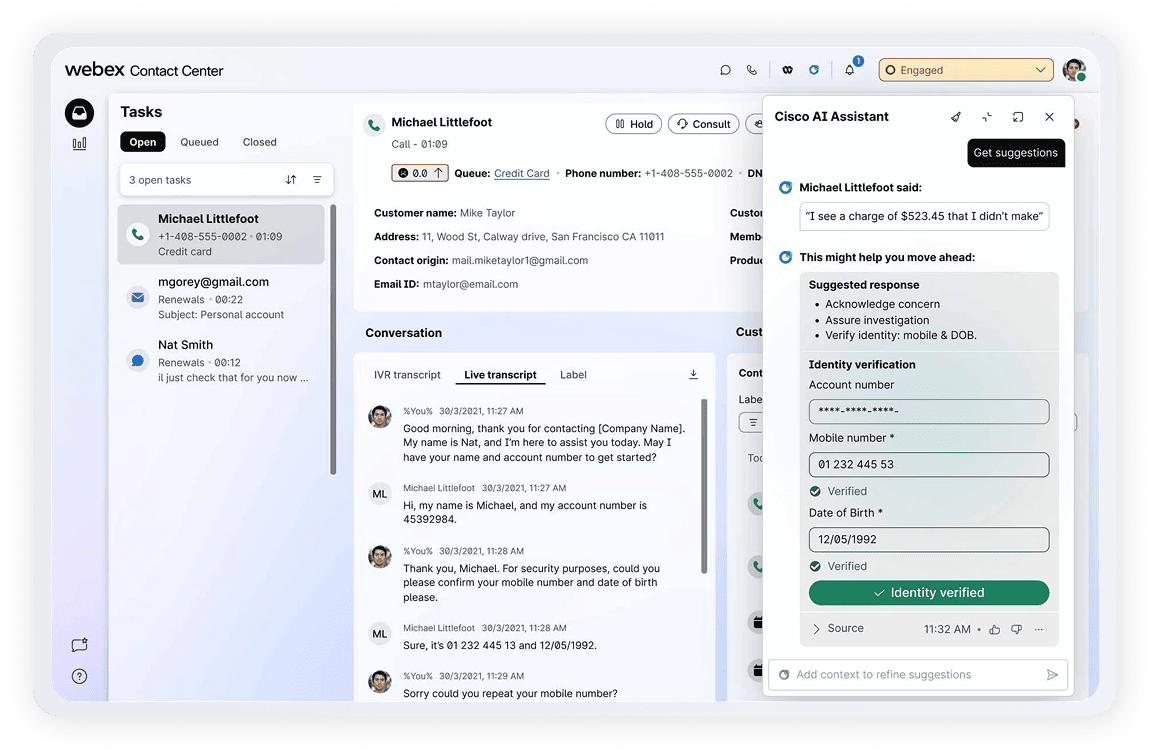The image size is (1155, 749).
Task: Click the Credit Card queue link
Action: (x=521, y=173)
